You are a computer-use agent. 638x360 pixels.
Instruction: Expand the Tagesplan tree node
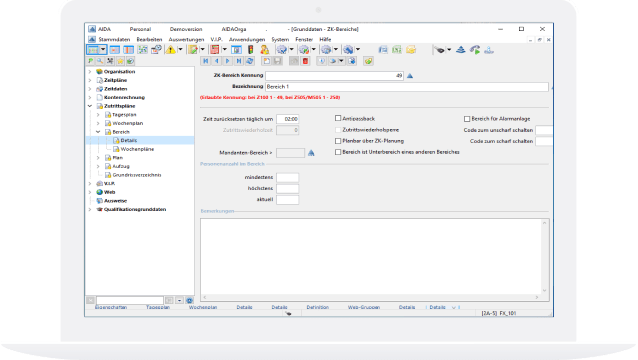(98, 115)
